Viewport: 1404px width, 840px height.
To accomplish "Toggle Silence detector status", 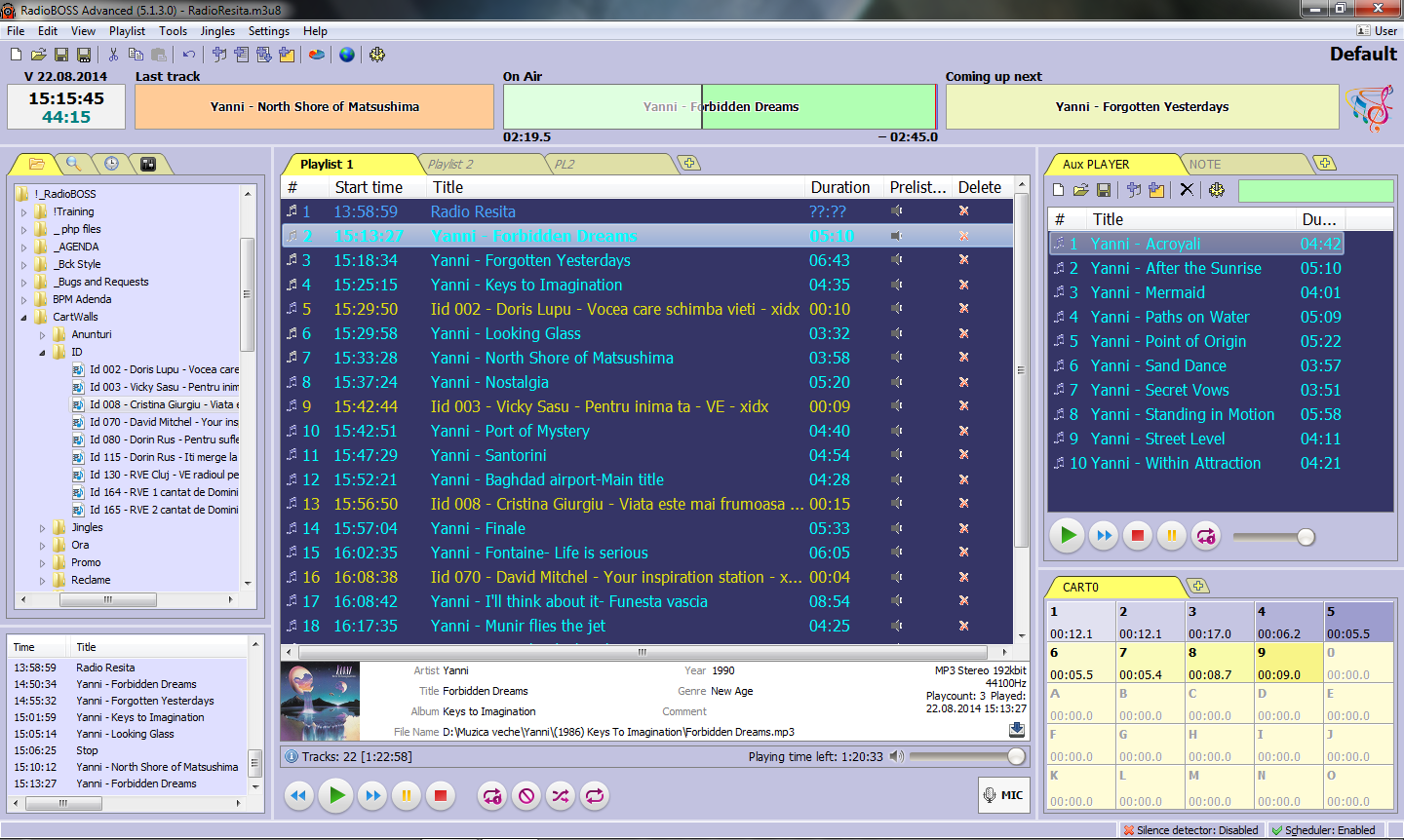I will (x=1189, y=830).
